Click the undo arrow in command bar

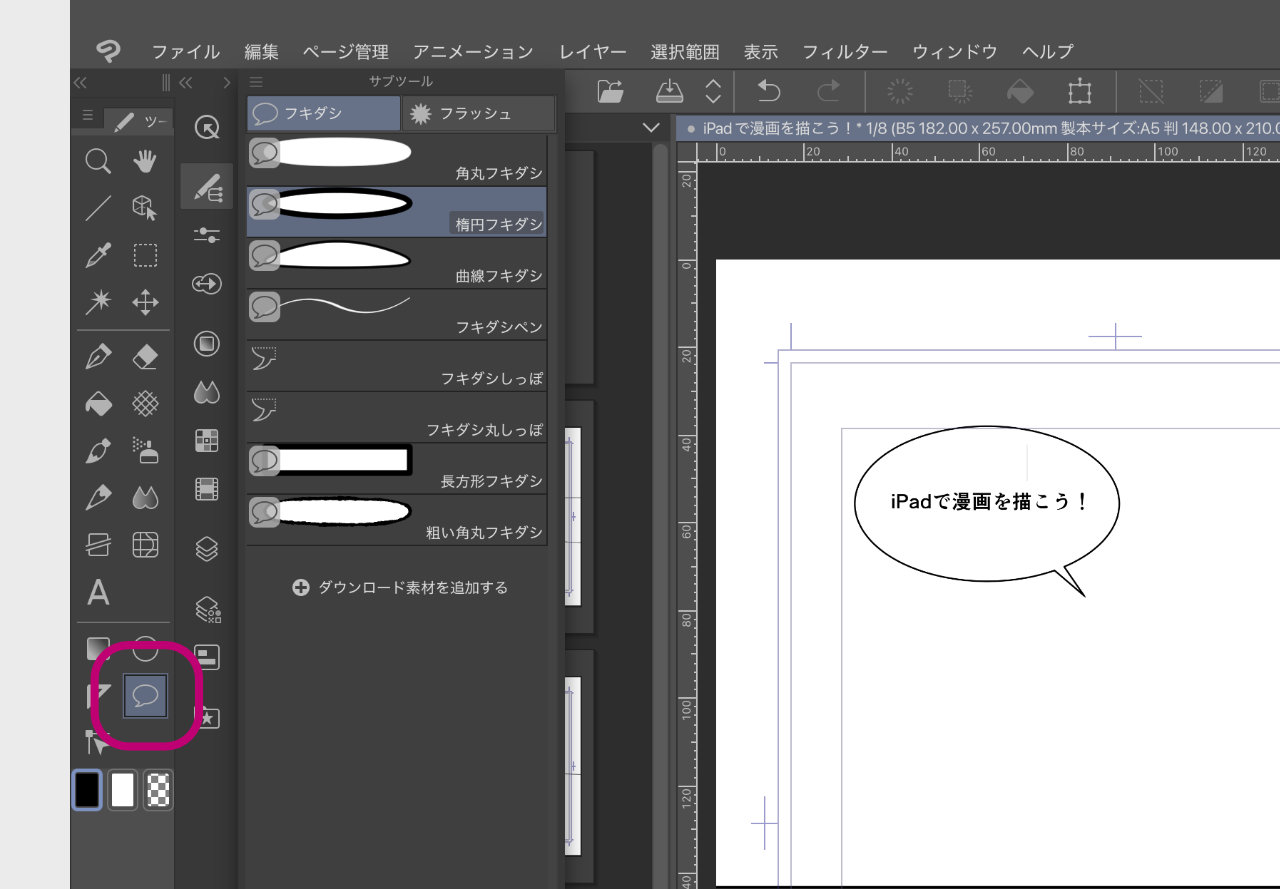click(x=768, y=92)
